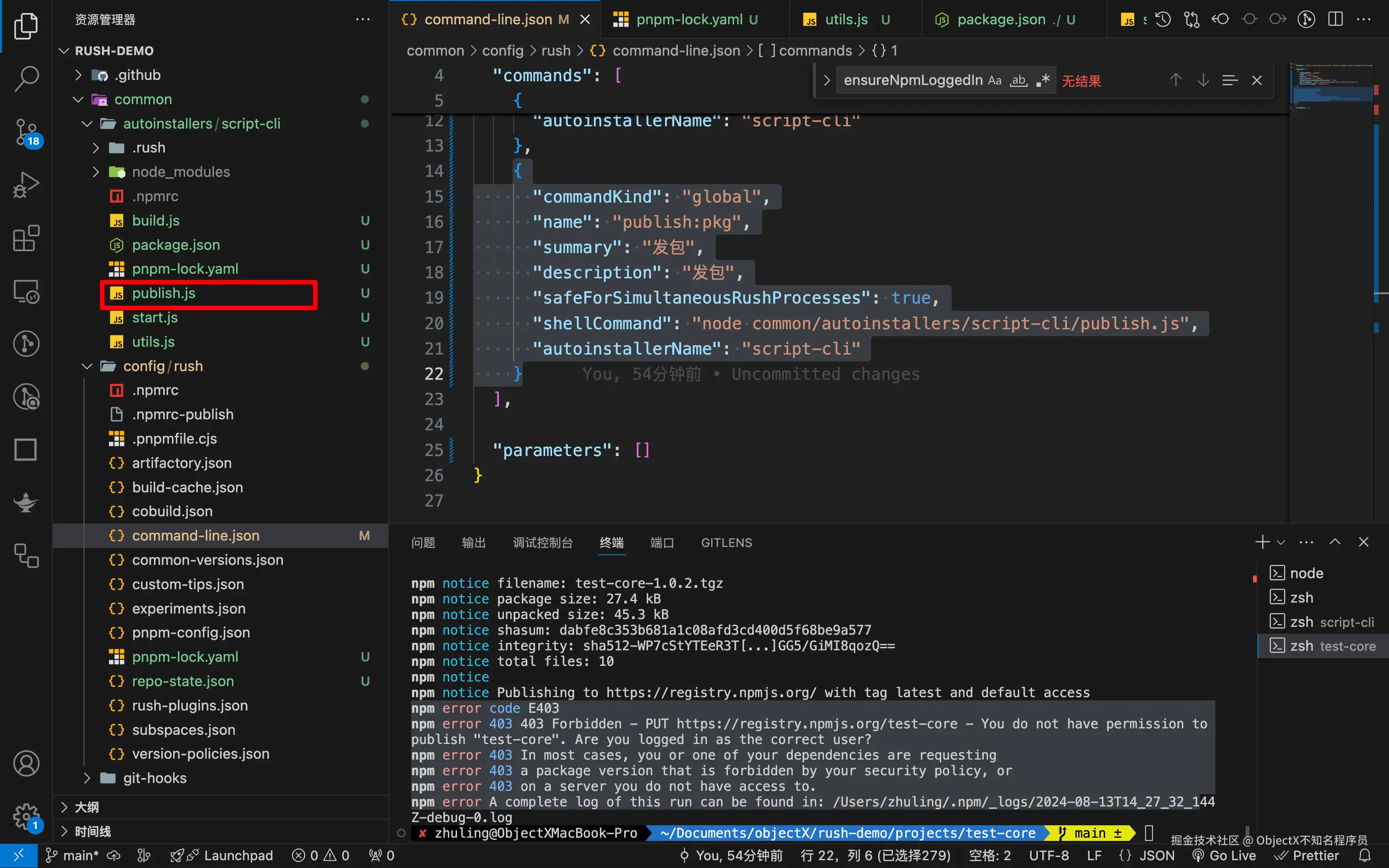Open Source Control view with 18 badge
The width and height of the screenshot is (1389, 868).
[26, 131]
